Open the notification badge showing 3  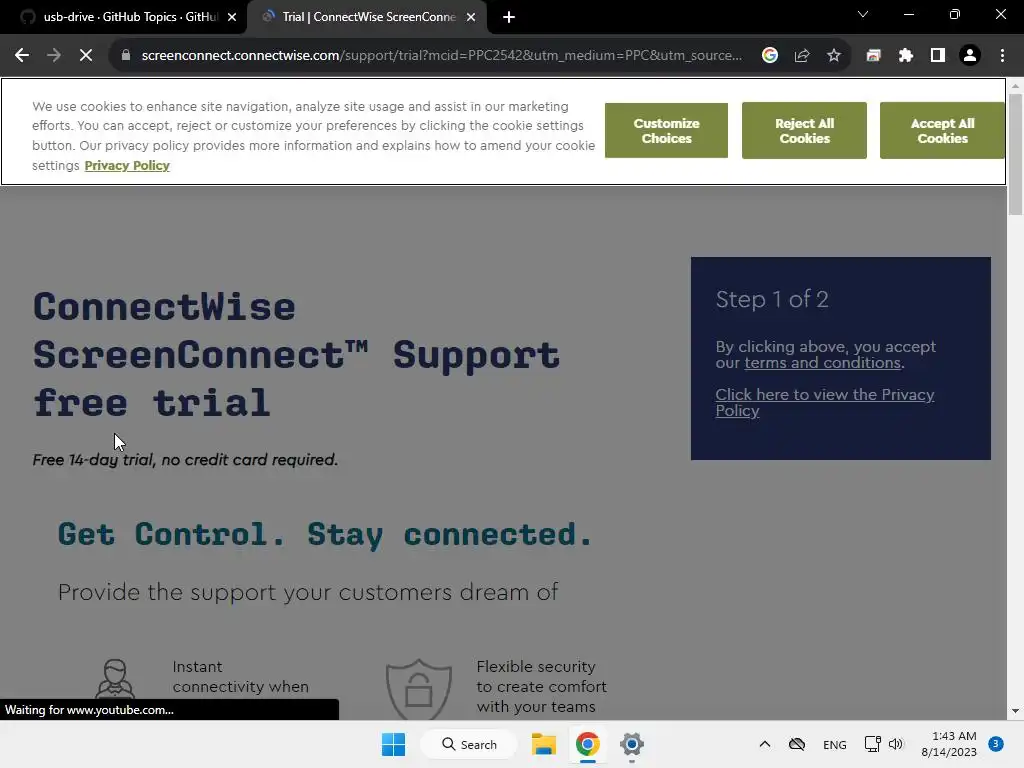[996, 744]
